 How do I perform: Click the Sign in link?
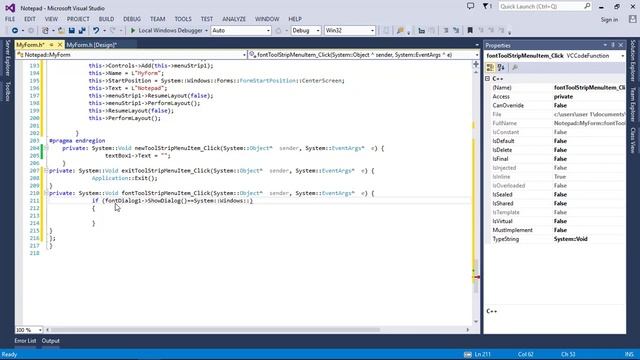coord(609,20)
